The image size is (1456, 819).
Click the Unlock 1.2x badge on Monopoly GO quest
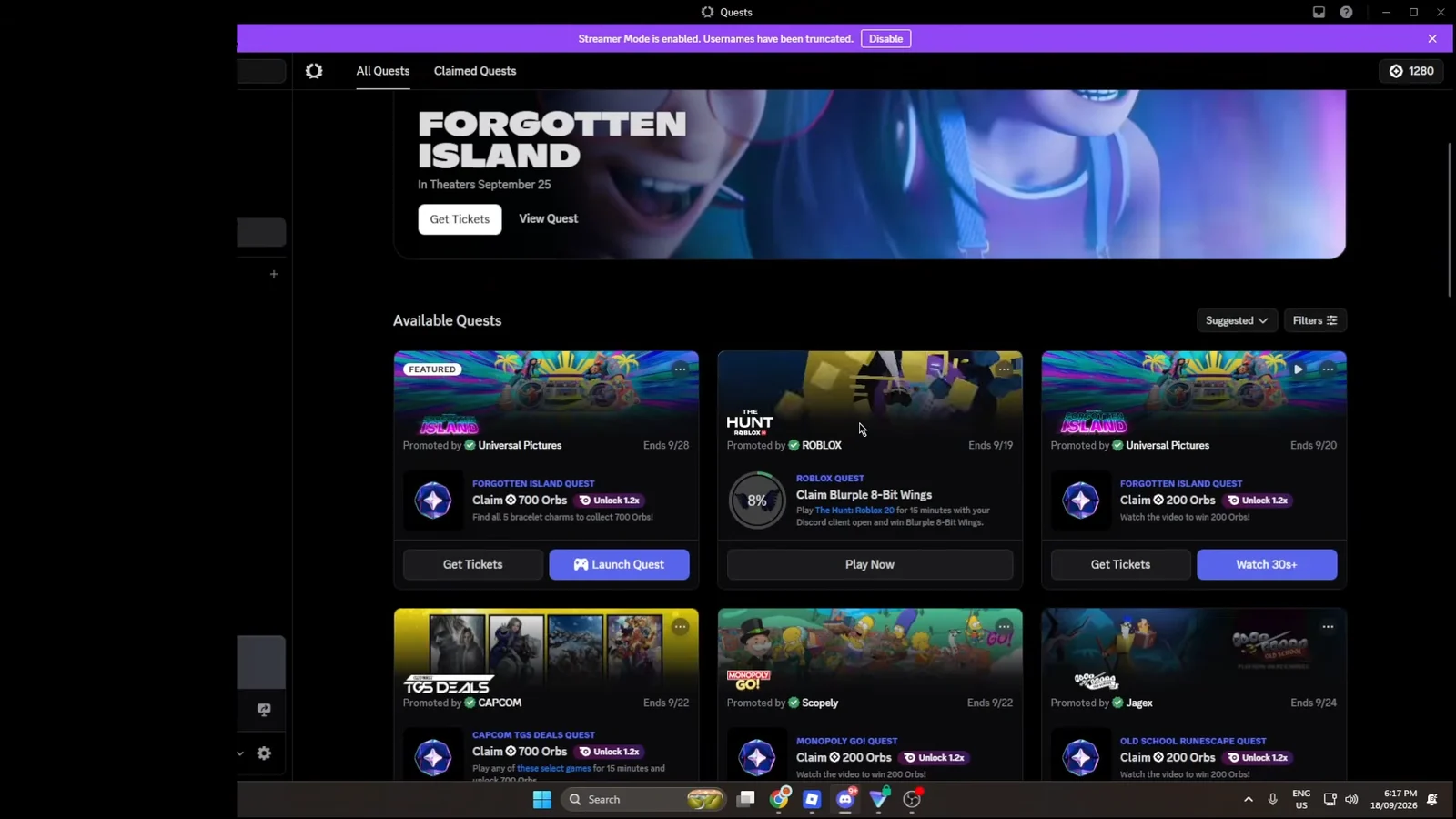point(935,758)
